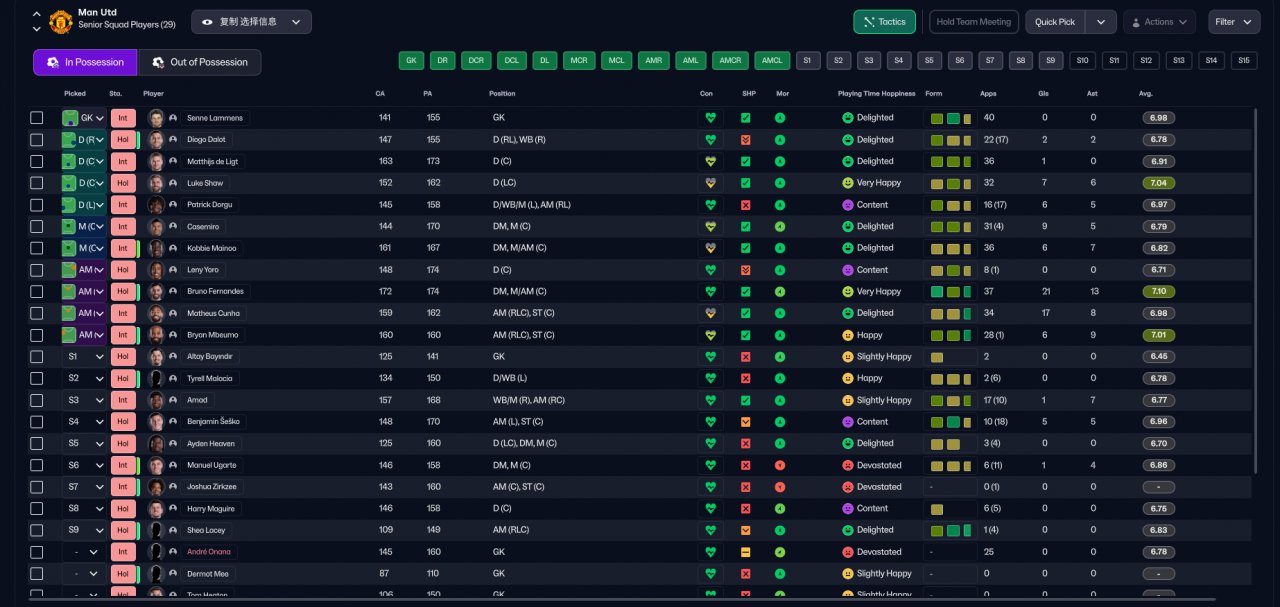
Task: Click Luke Shaw's morale icon
Action: 780,183
